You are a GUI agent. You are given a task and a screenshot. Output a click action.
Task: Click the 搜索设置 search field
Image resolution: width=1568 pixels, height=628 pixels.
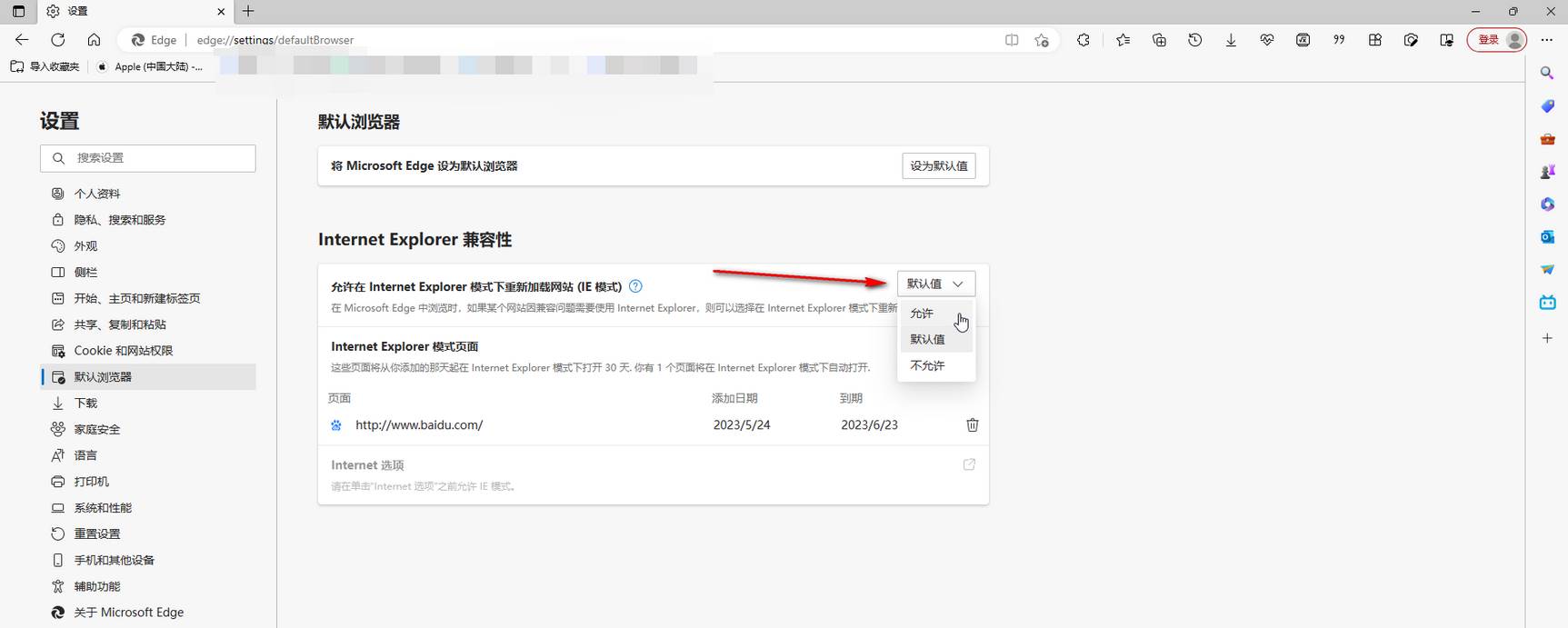[148, 158]
